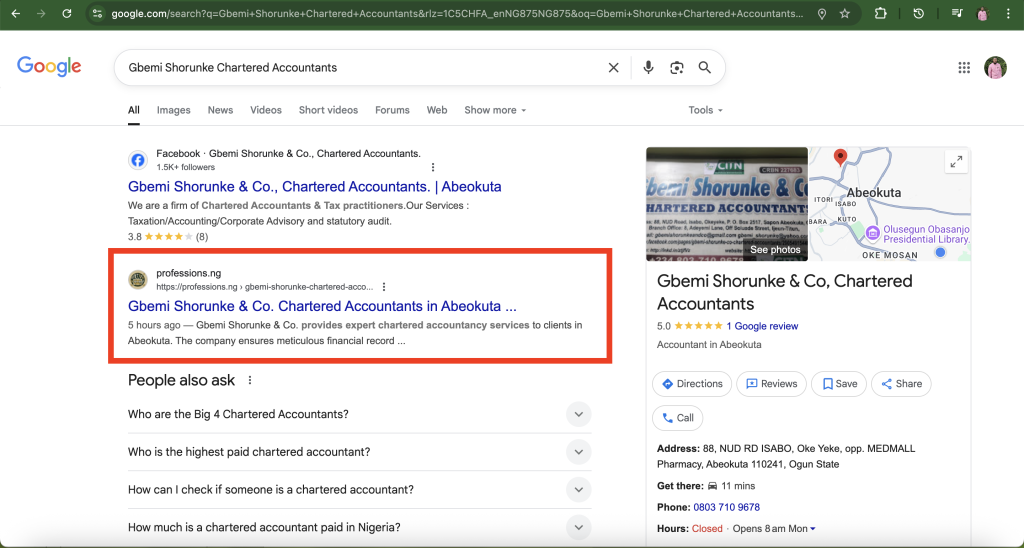Open the Chrome three-dot menu

[x=1009, y=13]
